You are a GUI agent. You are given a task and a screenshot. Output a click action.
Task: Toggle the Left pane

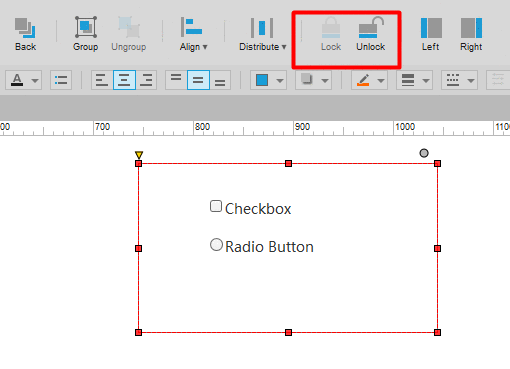point(431,34)
